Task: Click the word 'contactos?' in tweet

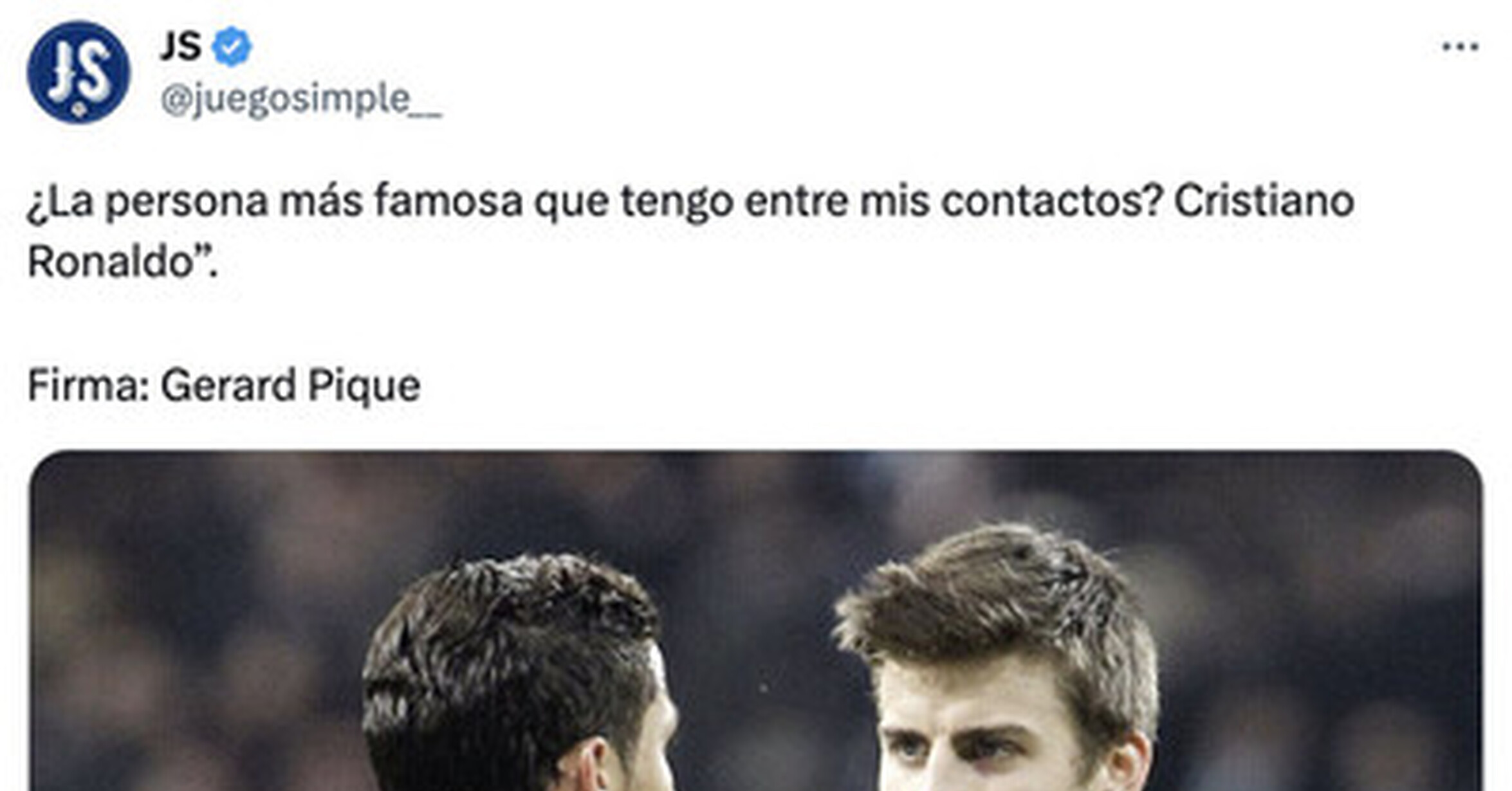Action: tap(1051, 201)
